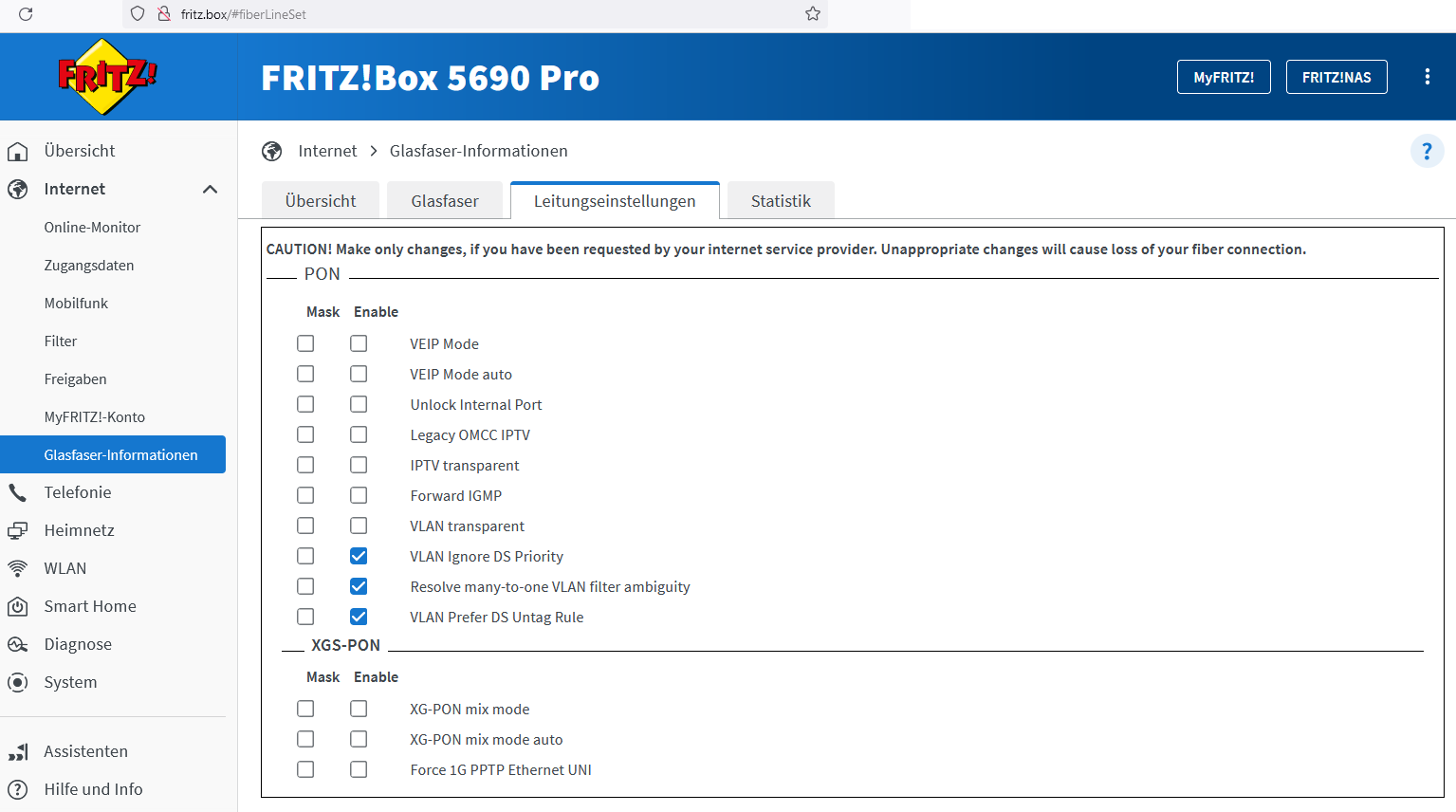Screen dimensions: 1456x812
Task: Enable XG-PON mix mode auto checkbox
Action: click(359, 739)
